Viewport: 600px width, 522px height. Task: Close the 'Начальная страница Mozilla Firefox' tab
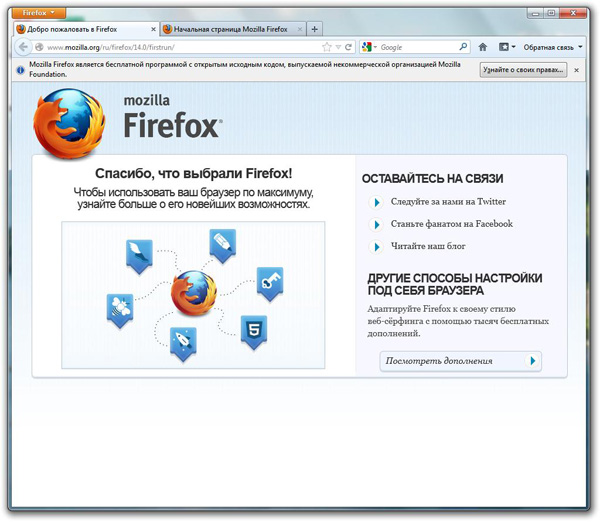[300, 29]
